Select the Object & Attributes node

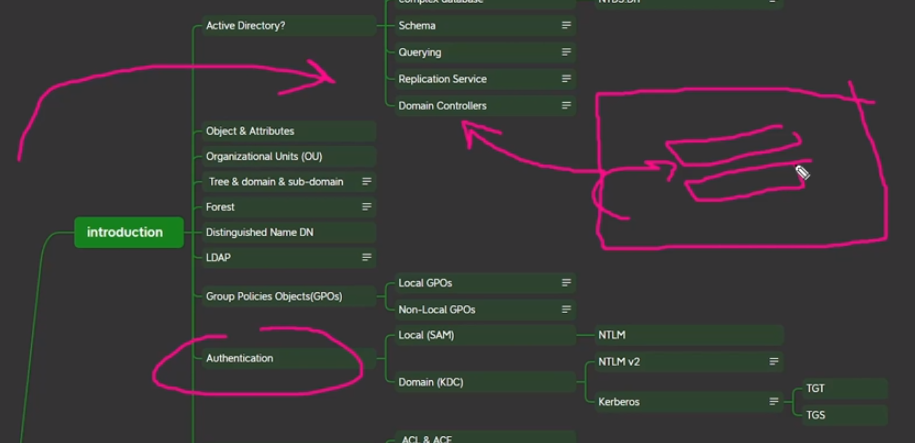[x=289, y=131]
